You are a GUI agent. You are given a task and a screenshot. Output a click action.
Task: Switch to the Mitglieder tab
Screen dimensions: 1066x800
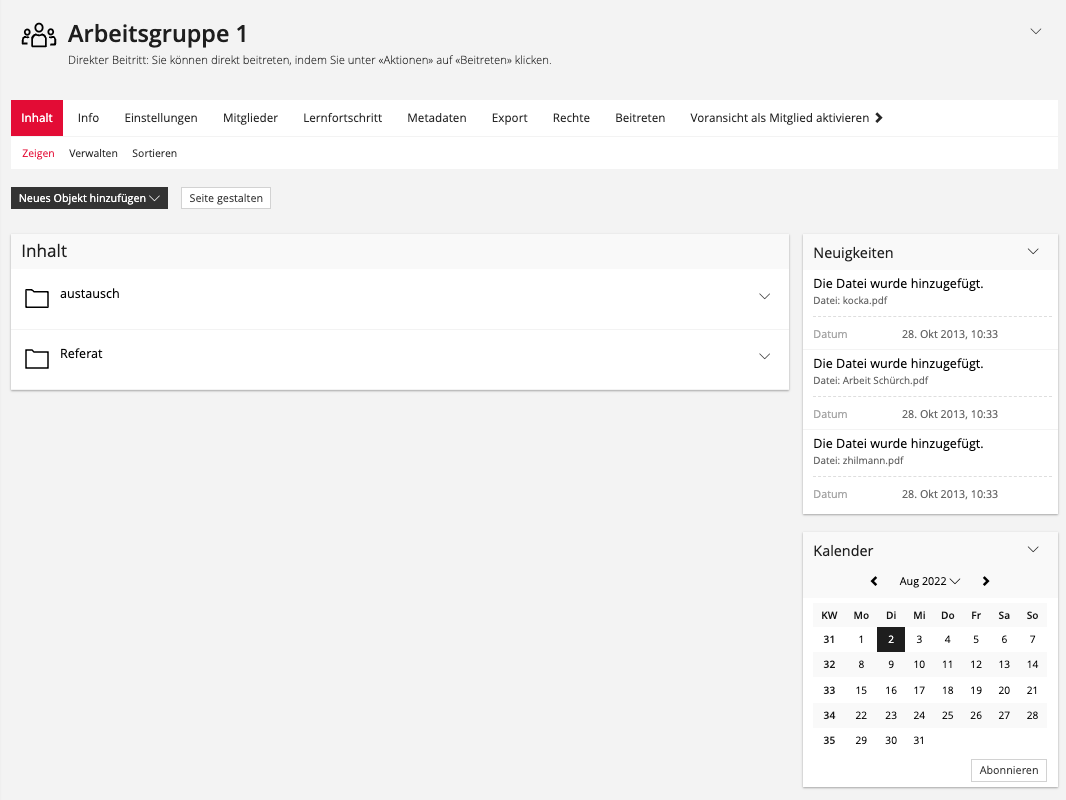click(250, 118)
